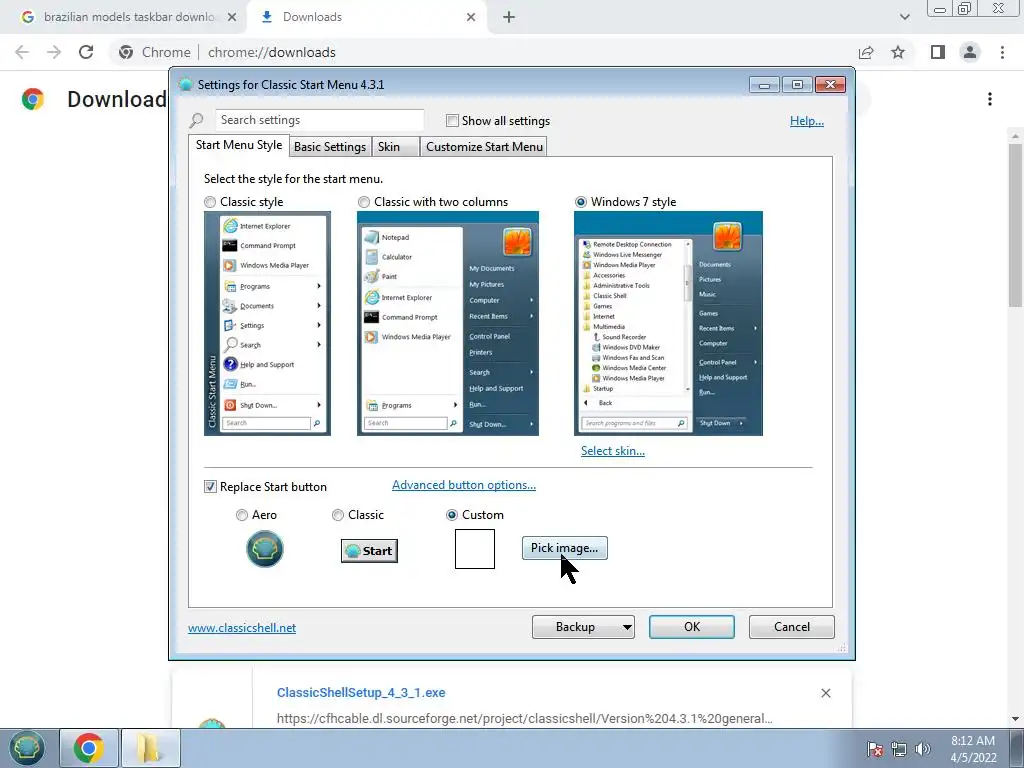Confirm settings with OK button
Viewport: 1024px width, 768px height.
pos(692,627)
